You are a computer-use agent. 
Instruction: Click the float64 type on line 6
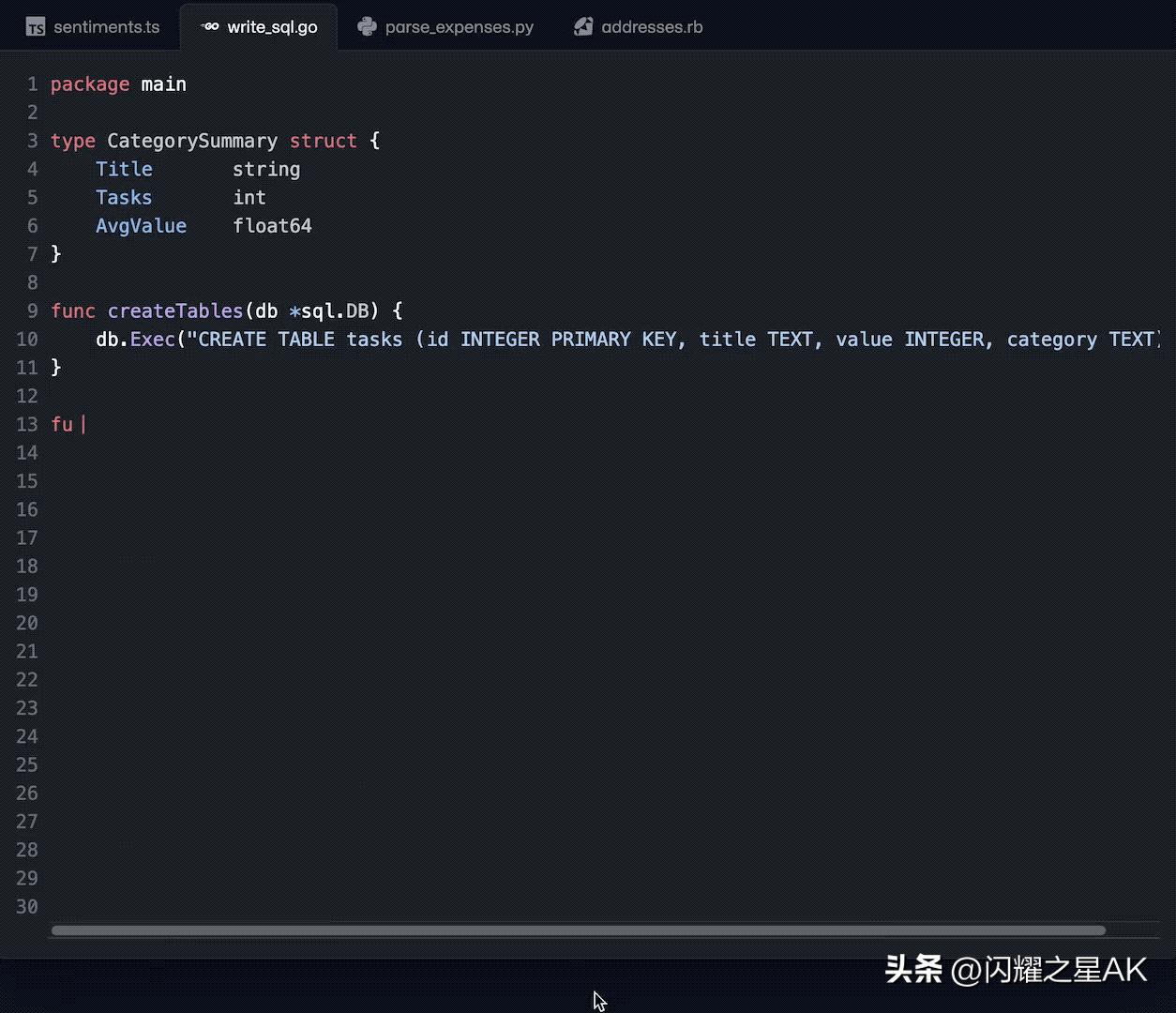[272, 226]
